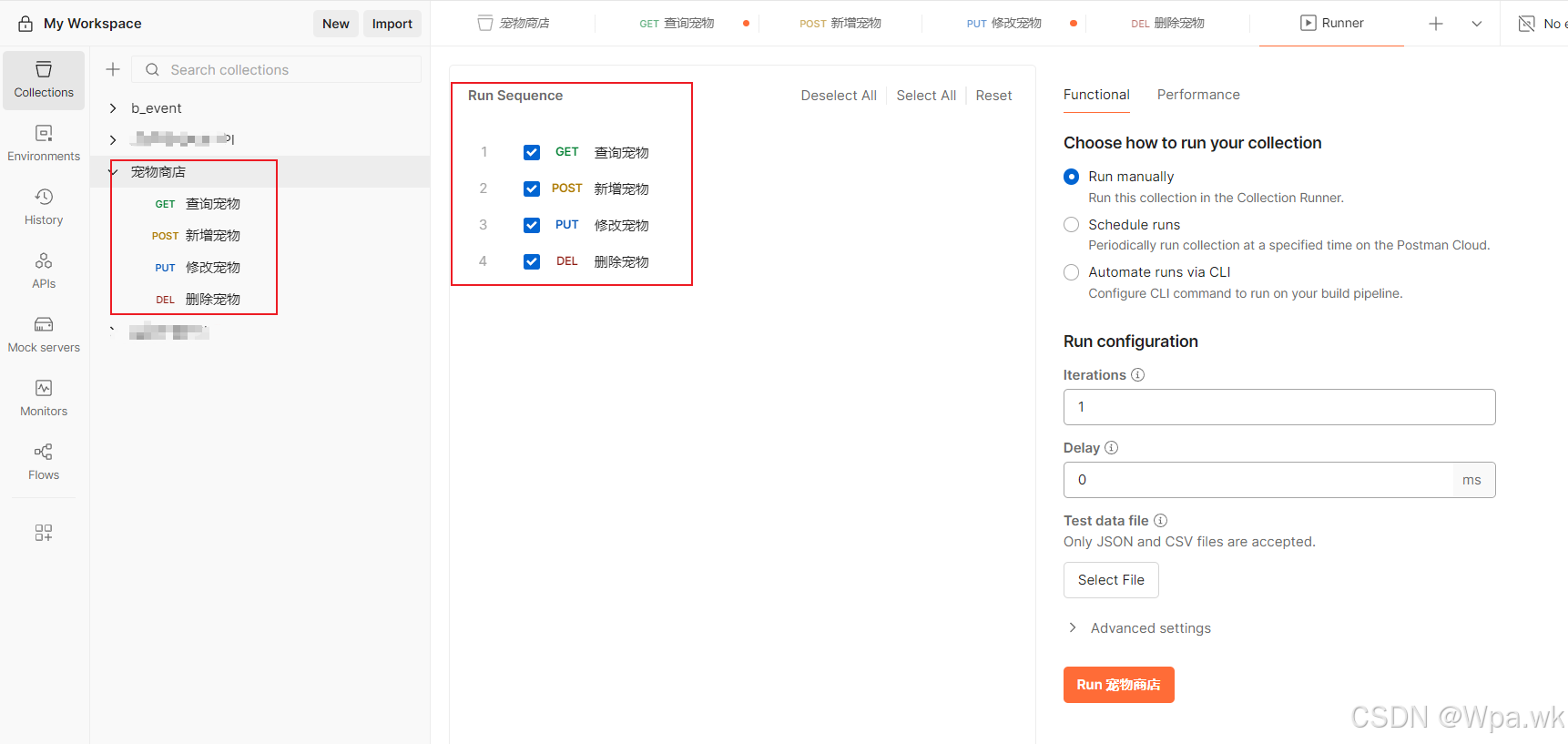Open the Collections sidebar panel

(x=44, y=80)
